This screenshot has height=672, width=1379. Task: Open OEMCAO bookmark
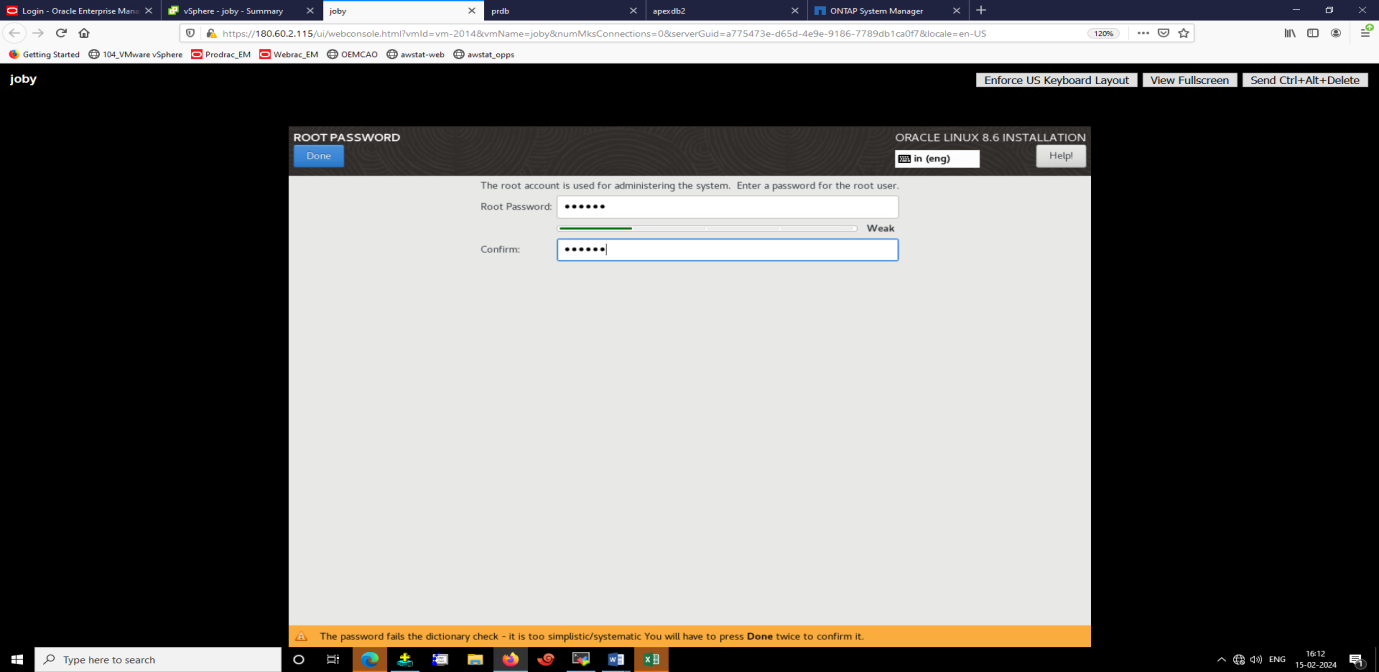tap(353, 54)
